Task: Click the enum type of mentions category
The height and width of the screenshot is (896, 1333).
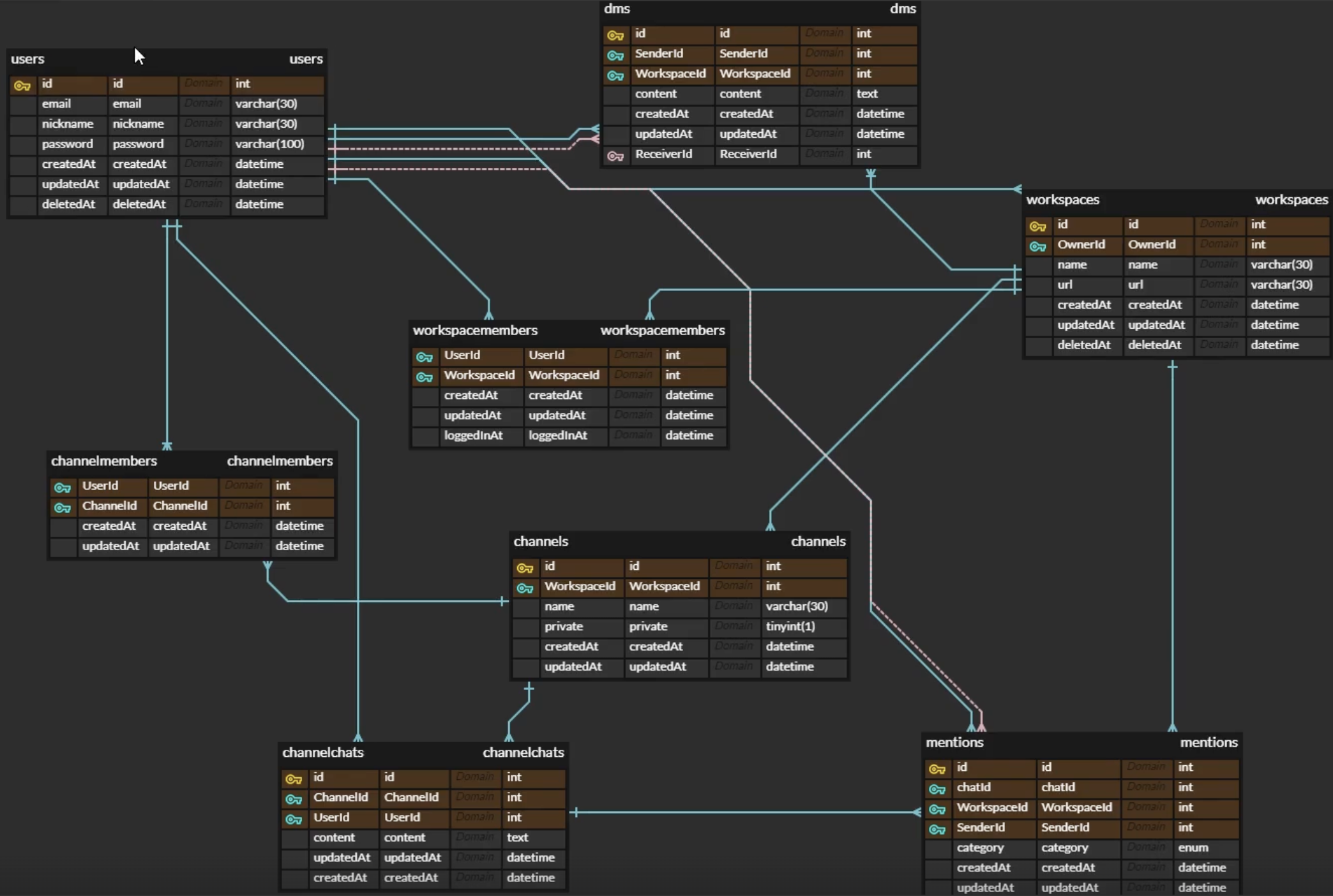Action: point(1193,848)
